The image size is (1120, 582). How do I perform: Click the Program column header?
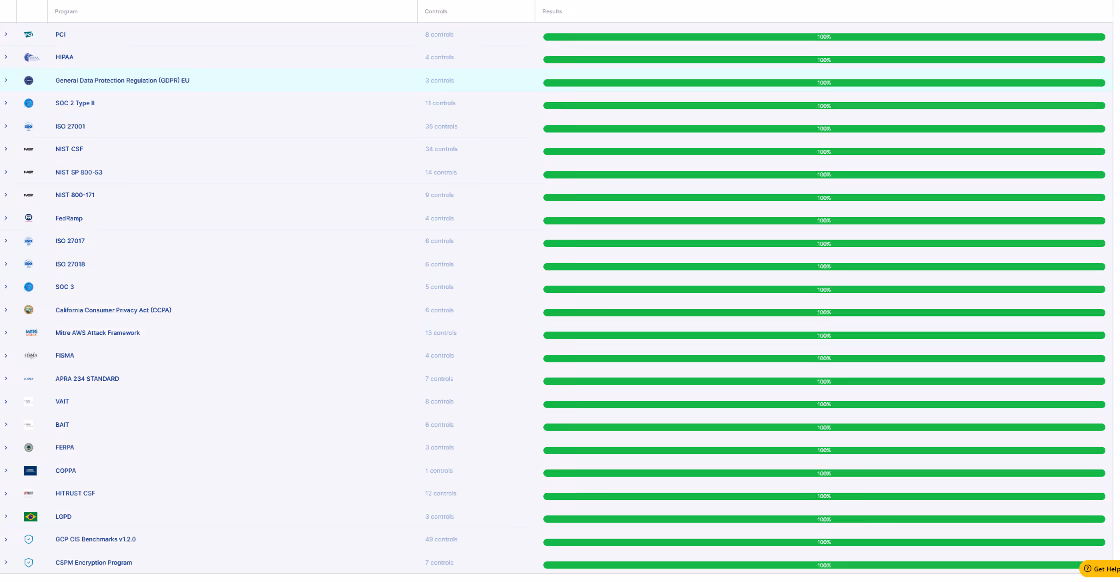click(66, 11)
